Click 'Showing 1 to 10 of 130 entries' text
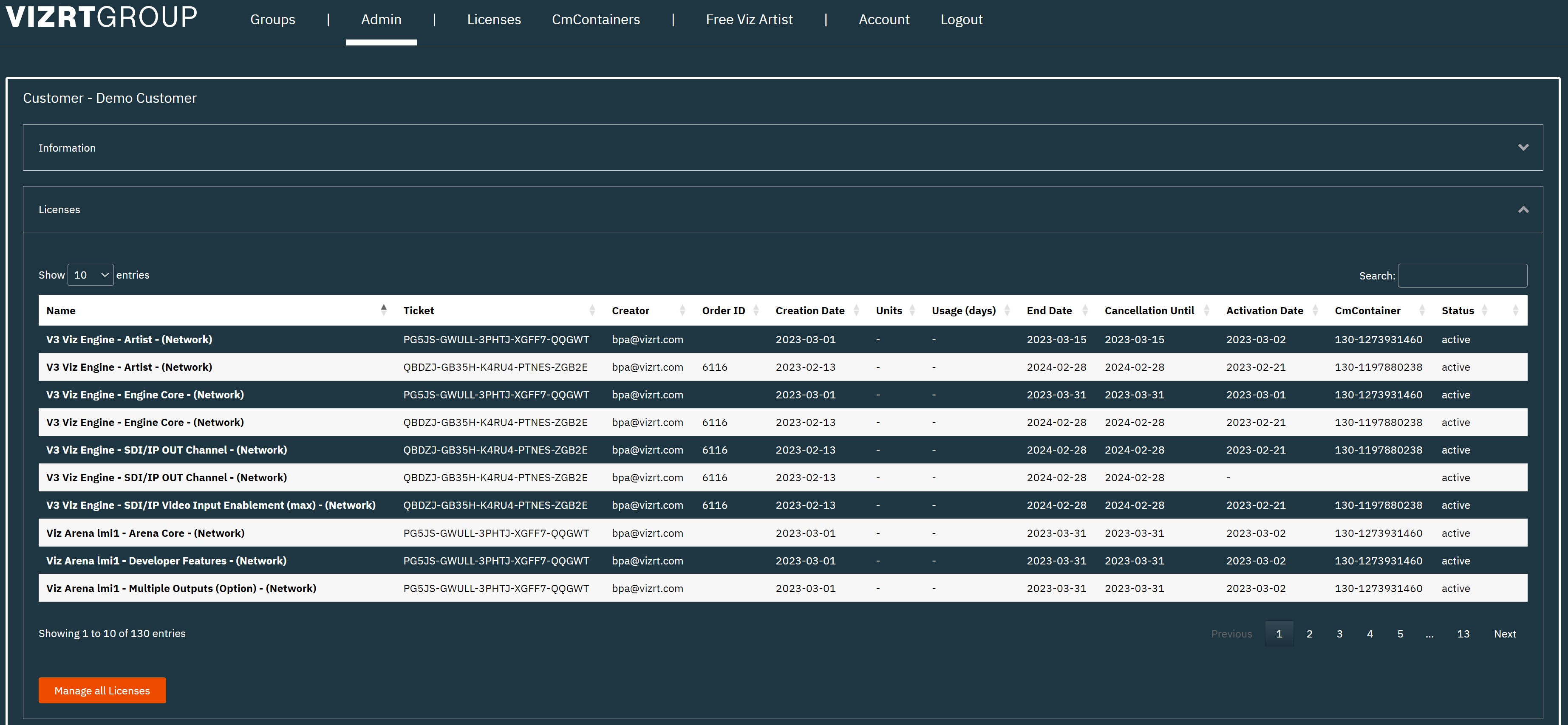Screen dimensions: 1568x725 [112, 633]
